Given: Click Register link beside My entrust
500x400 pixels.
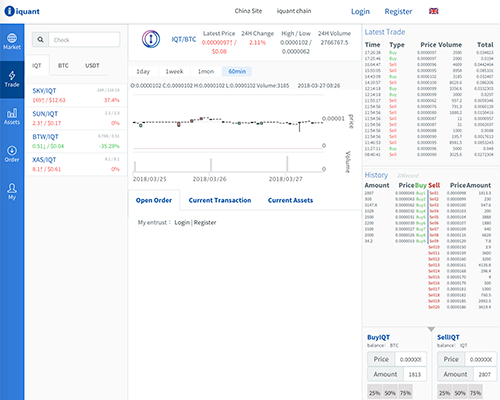Looking at the screenshot, I should pos(205,222).
